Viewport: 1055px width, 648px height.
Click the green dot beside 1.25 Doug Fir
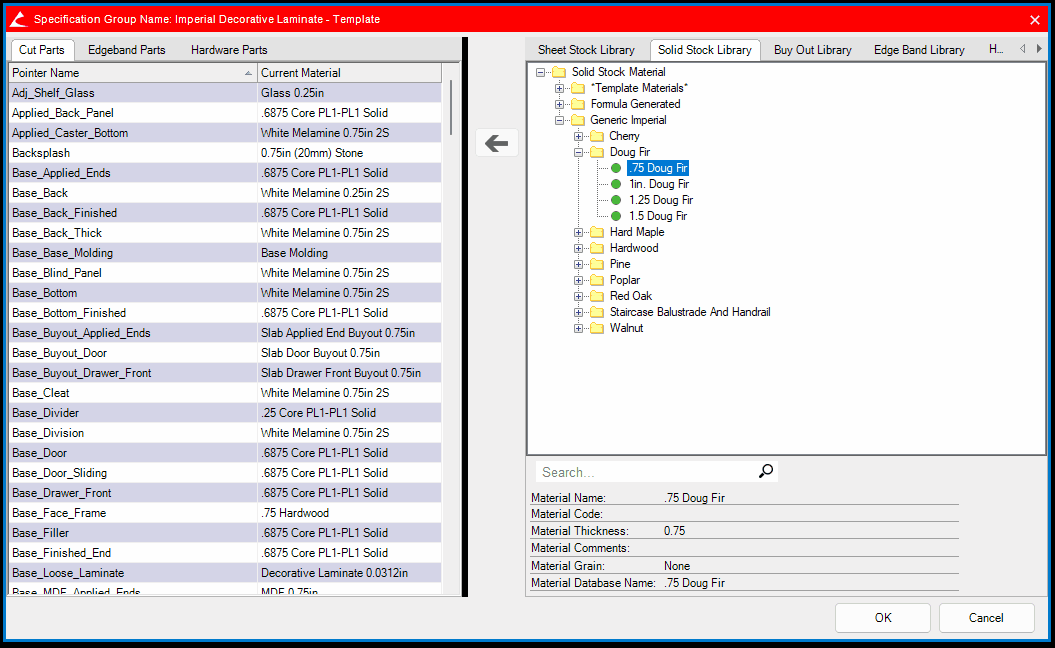616,200
